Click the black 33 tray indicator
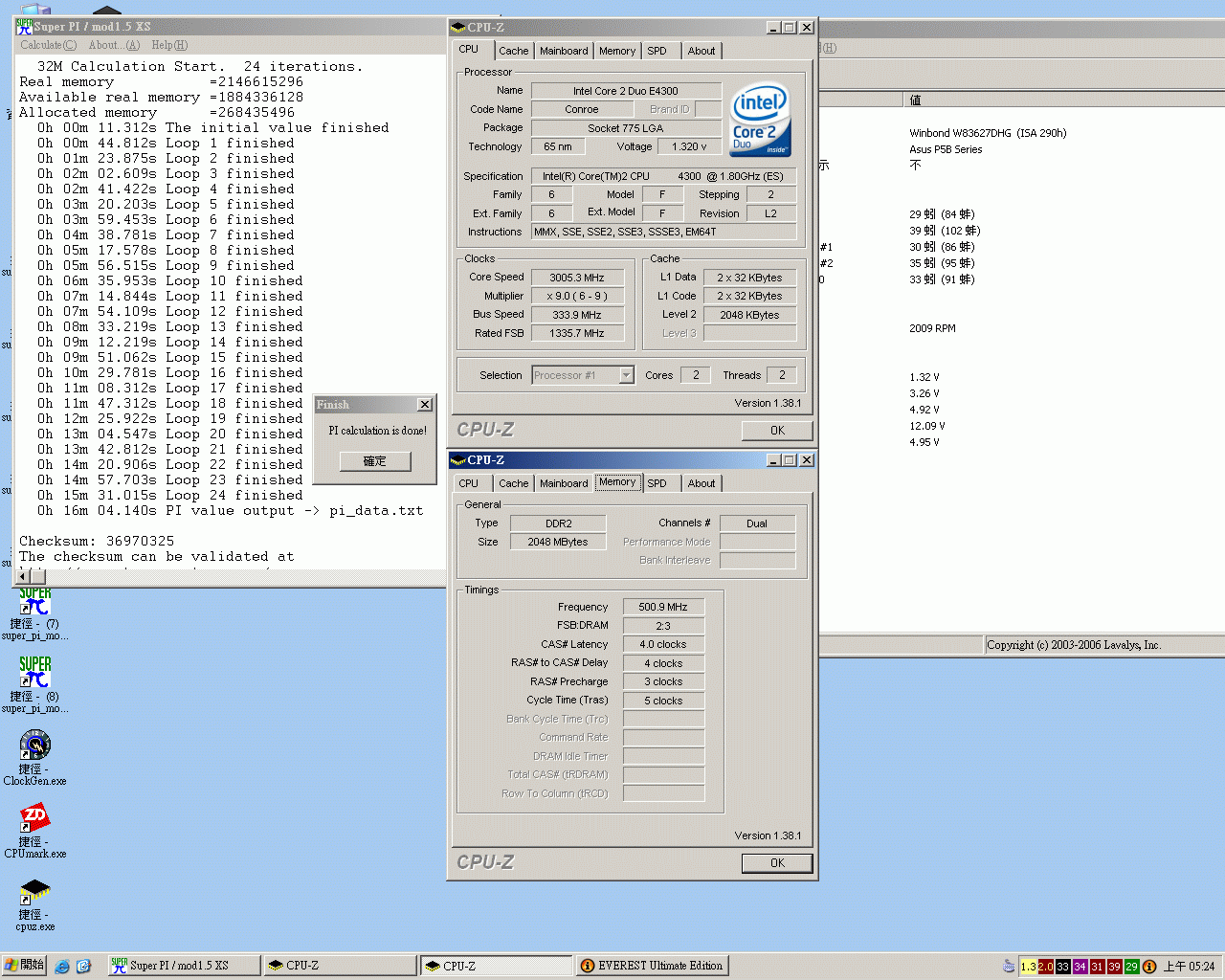 1063,967
